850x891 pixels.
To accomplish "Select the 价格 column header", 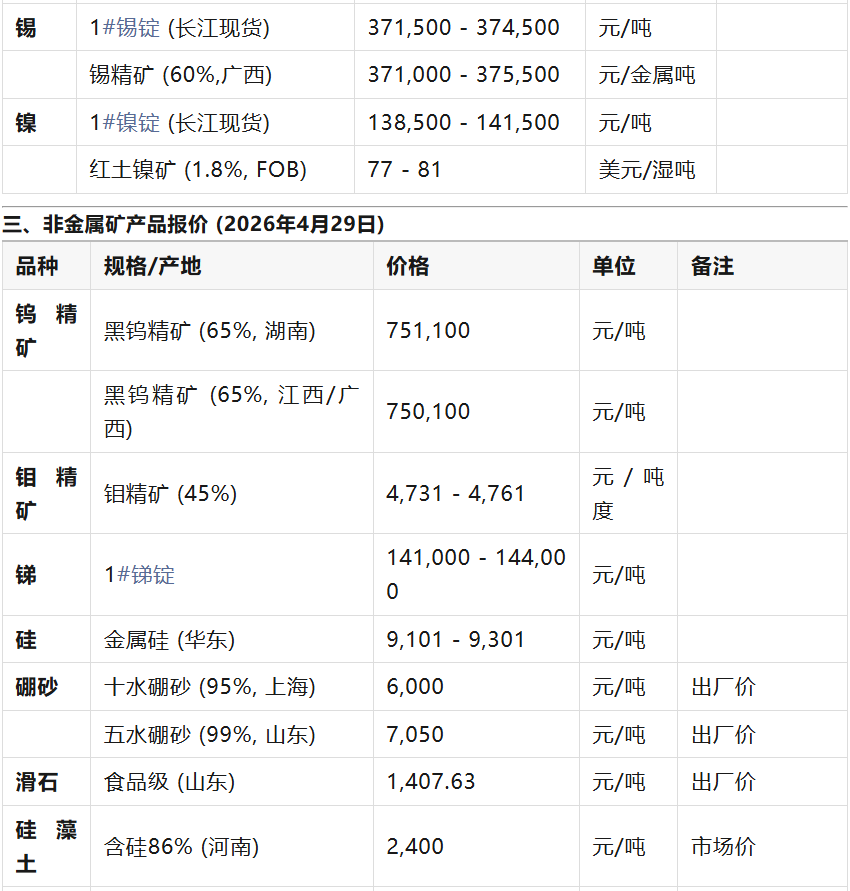I will pos(408,266).
